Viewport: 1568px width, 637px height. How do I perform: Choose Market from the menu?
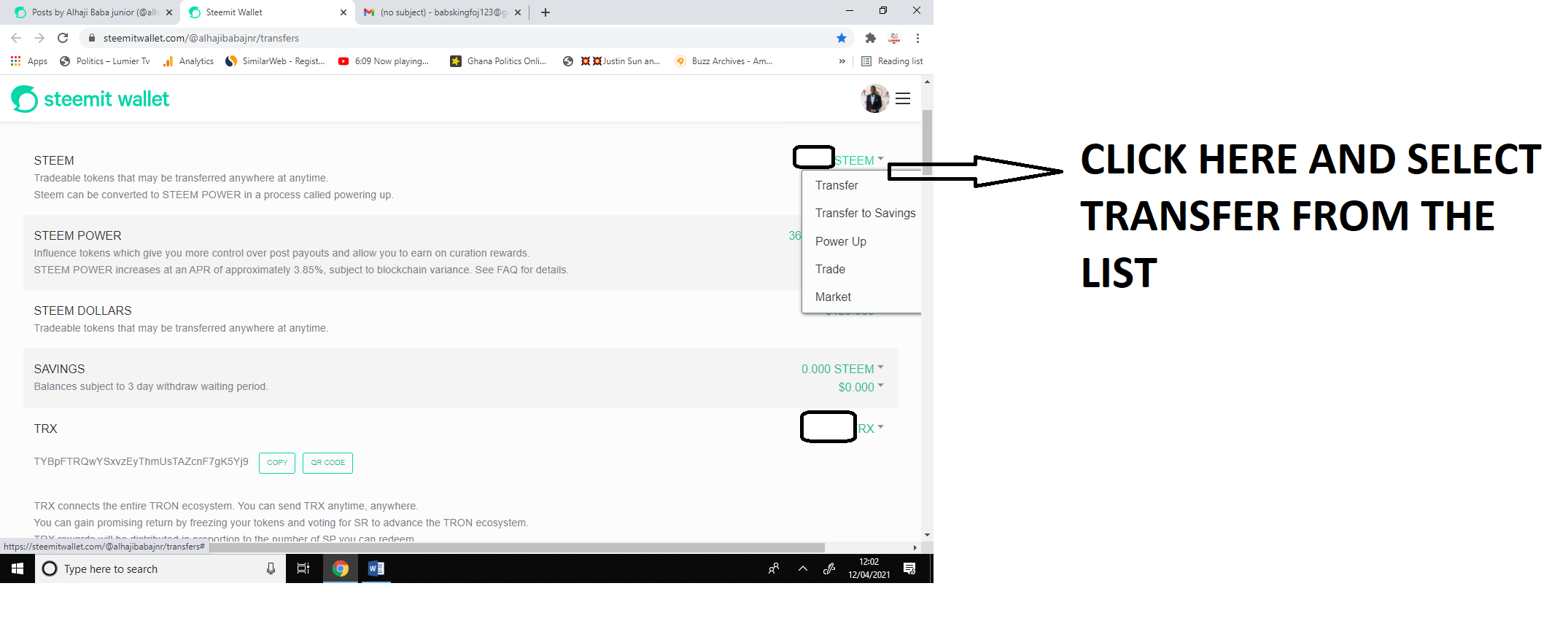[x=833, y=297]
